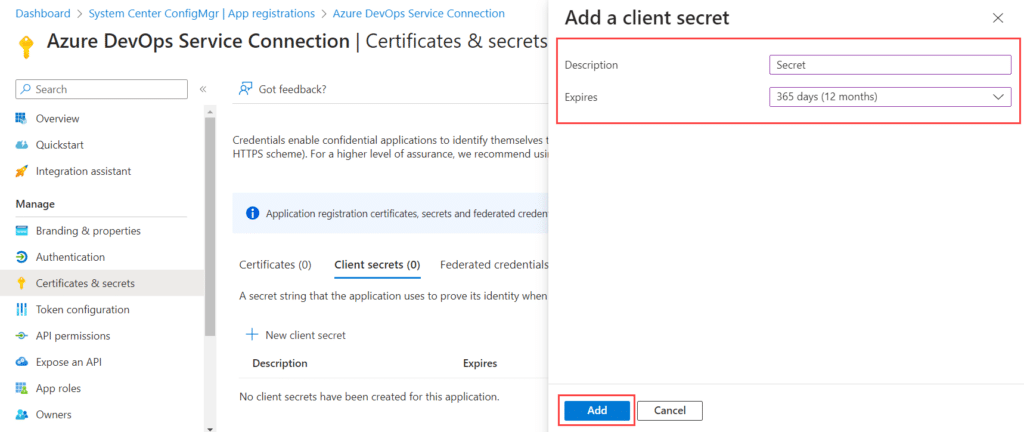Click the Token configuration icon
The height and width of the screenshot is (432, 1024).
click(22, 309)
